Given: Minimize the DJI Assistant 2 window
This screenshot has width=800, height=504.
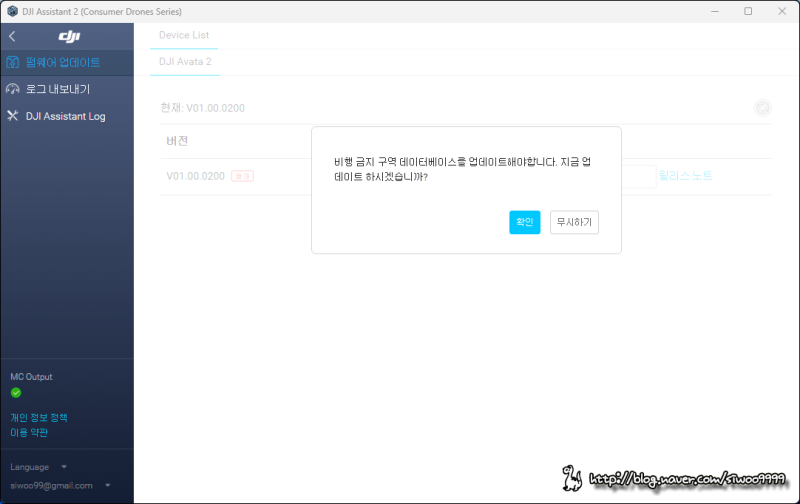Looking at the screenshot, I should click(715, 11).
